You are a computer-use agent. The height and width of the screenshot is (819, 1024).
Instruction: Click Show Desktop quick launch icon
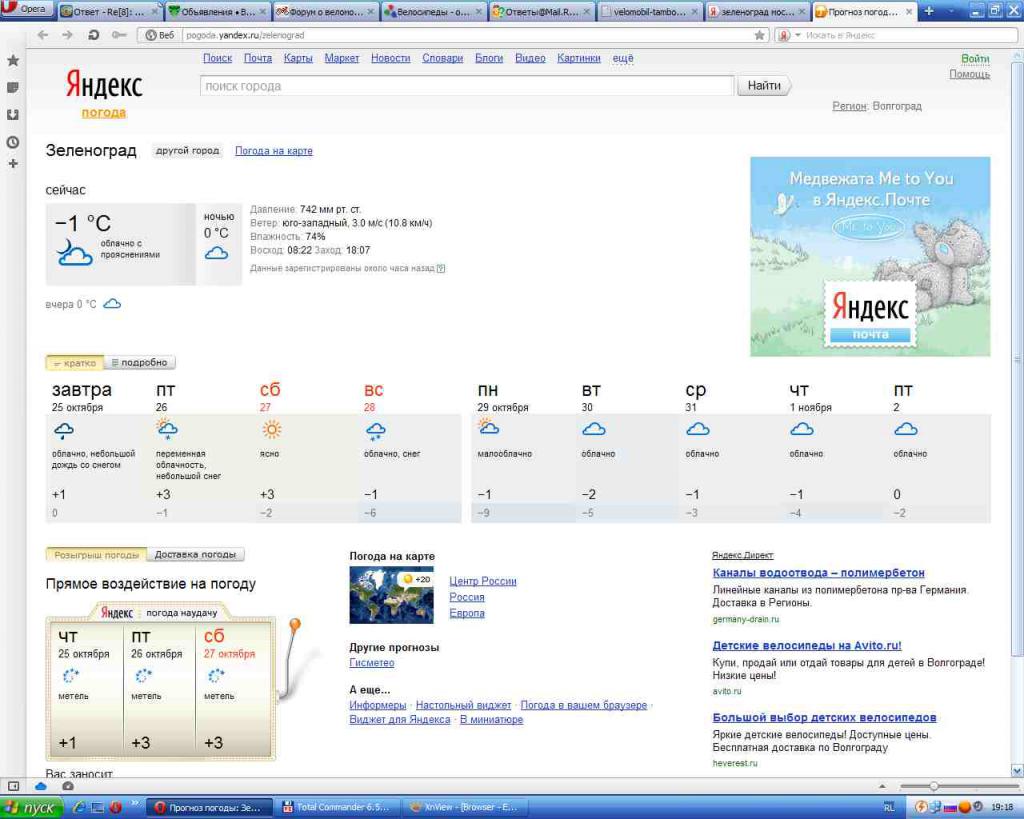[x=98, y=808]
